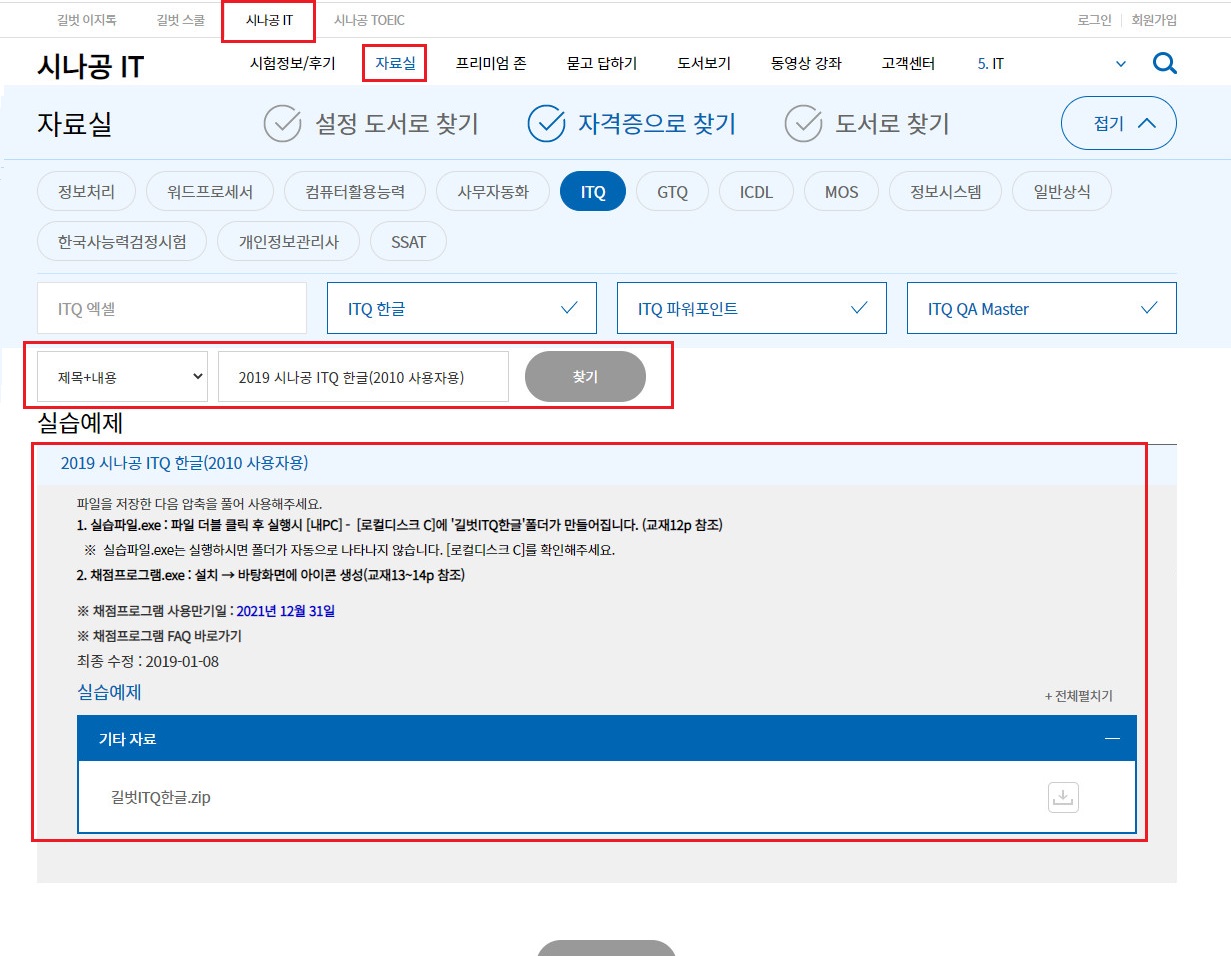Open 채점프로그램 FAQ 바로가기 link
This screenshot has width=1231, height=956.
click(159, 636)
